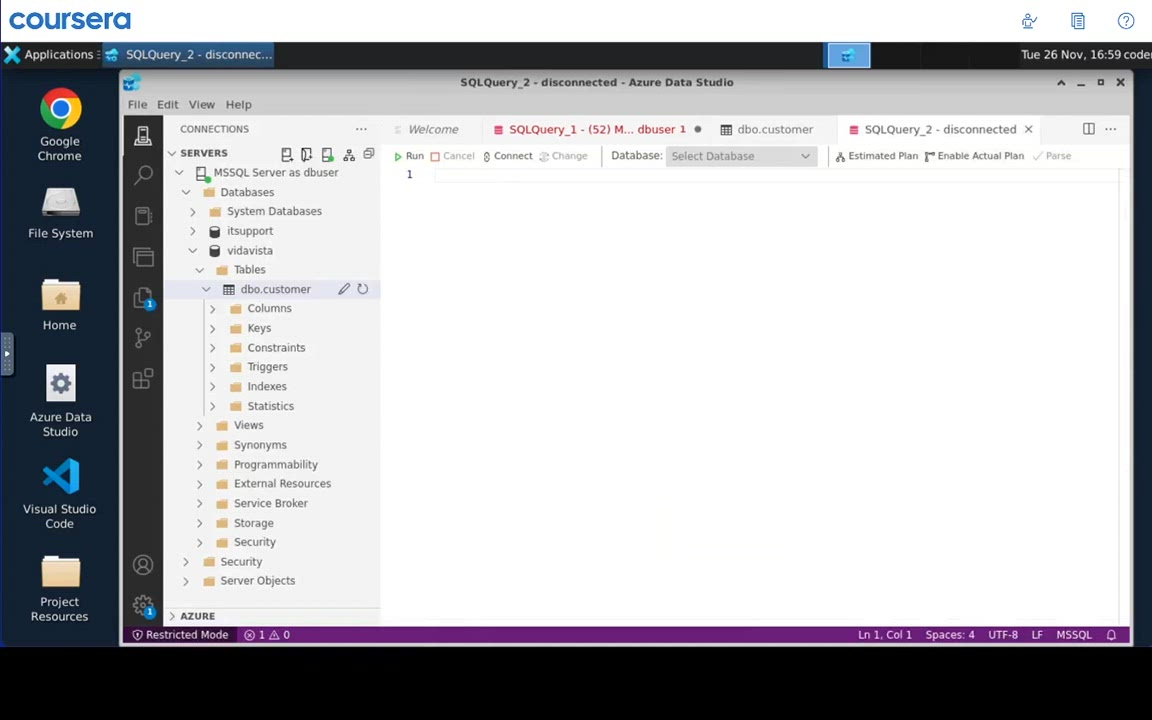Close SQLQuery_2 tab

pyautogui.click(x=1029, y=129)
